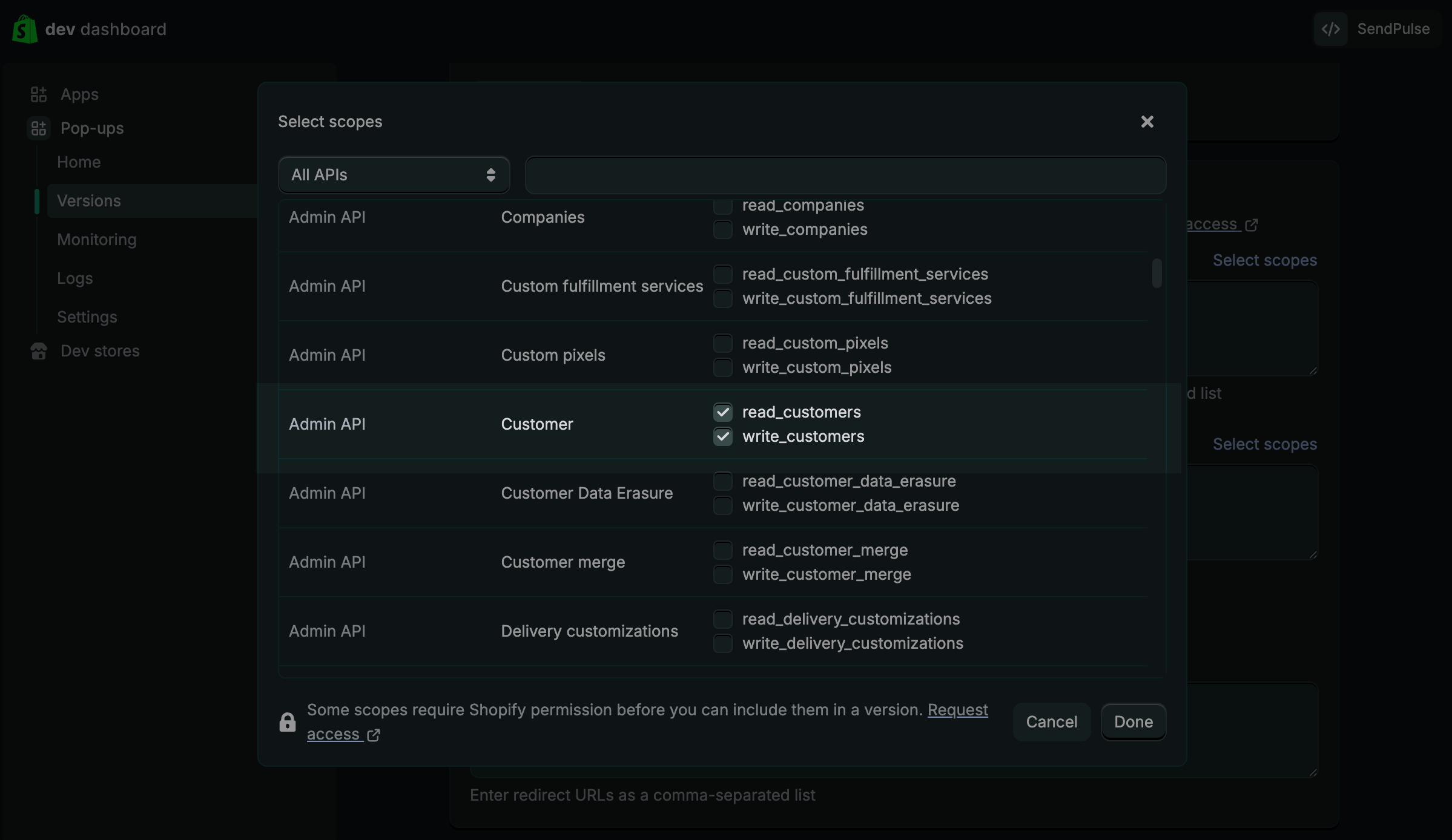Open the Versions menu item

(x=89, y=201)
